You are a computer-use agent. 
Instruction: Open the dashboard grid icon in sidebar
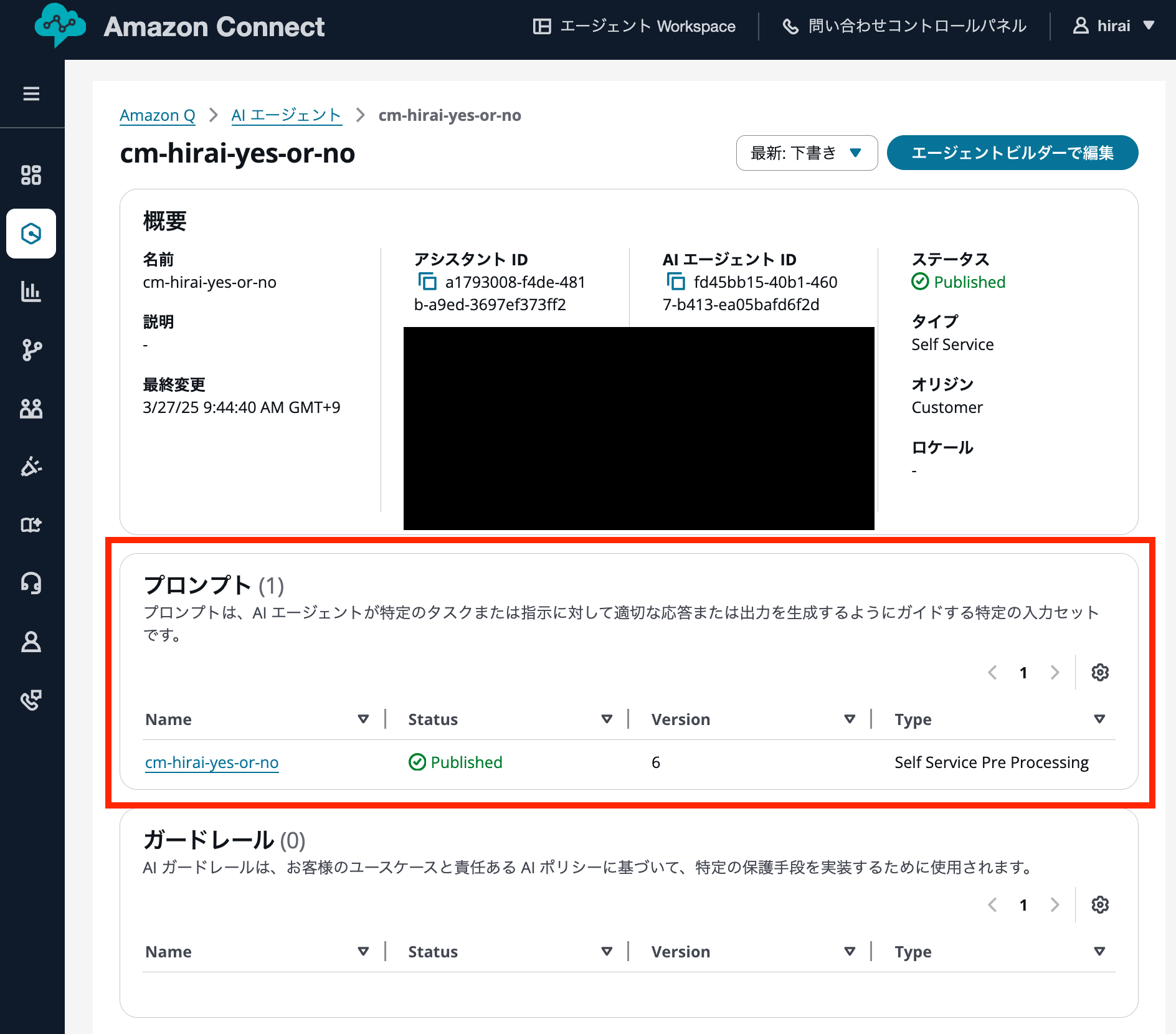coord(31,175)
